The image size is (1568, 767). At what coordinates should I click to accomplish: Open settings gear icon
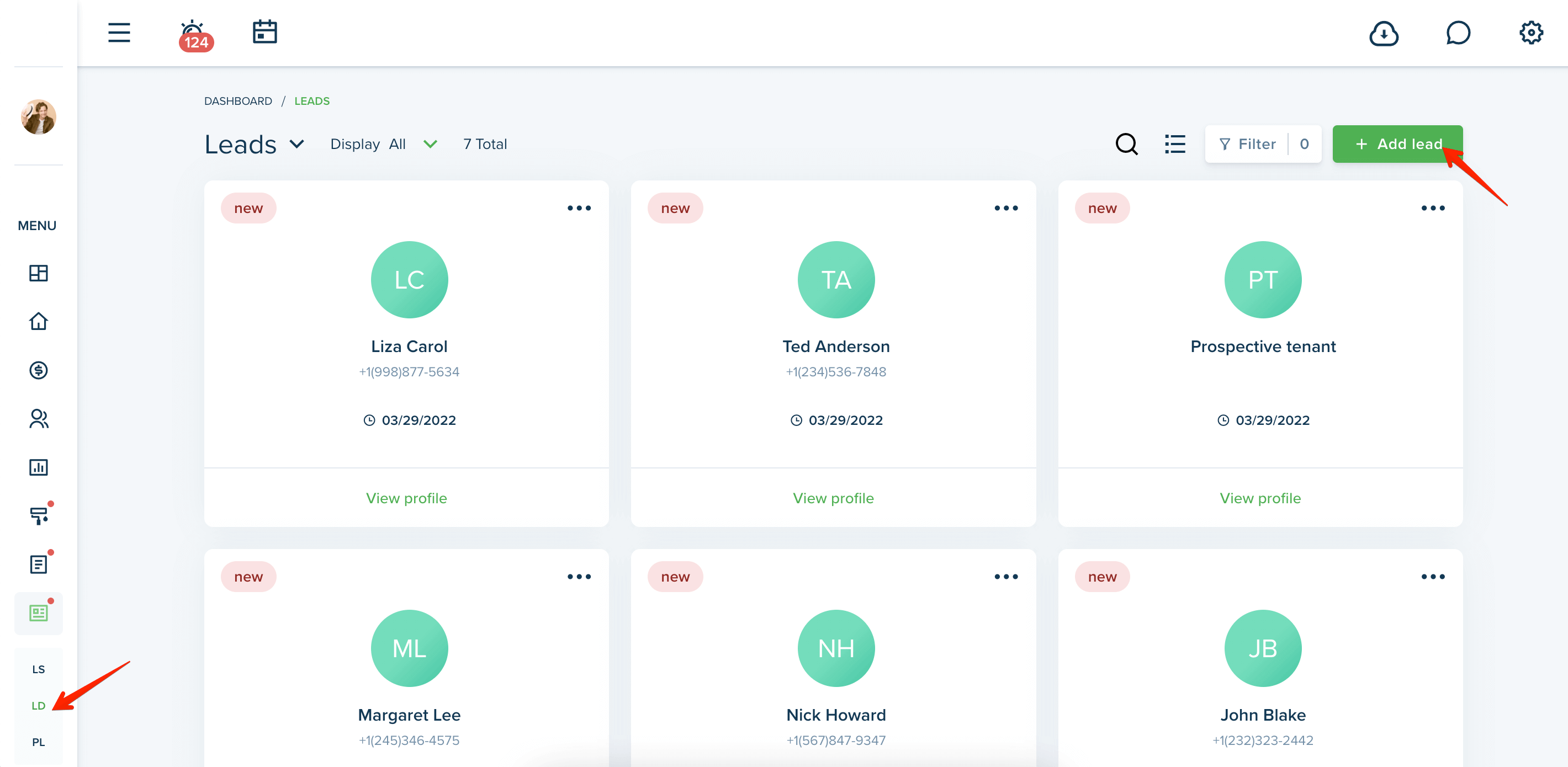pos(1531,33)
